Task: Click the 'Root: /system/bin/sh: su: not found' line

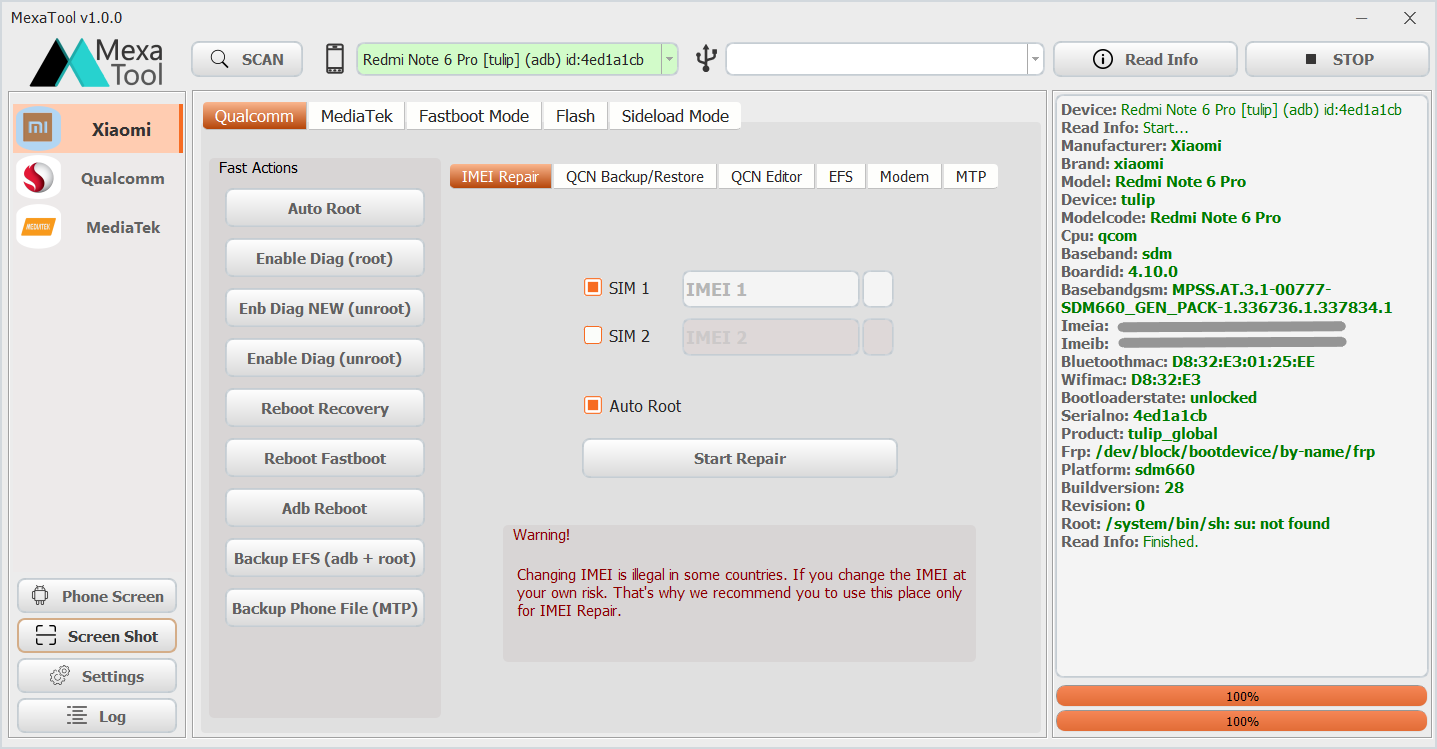Action: (1195, 523)
